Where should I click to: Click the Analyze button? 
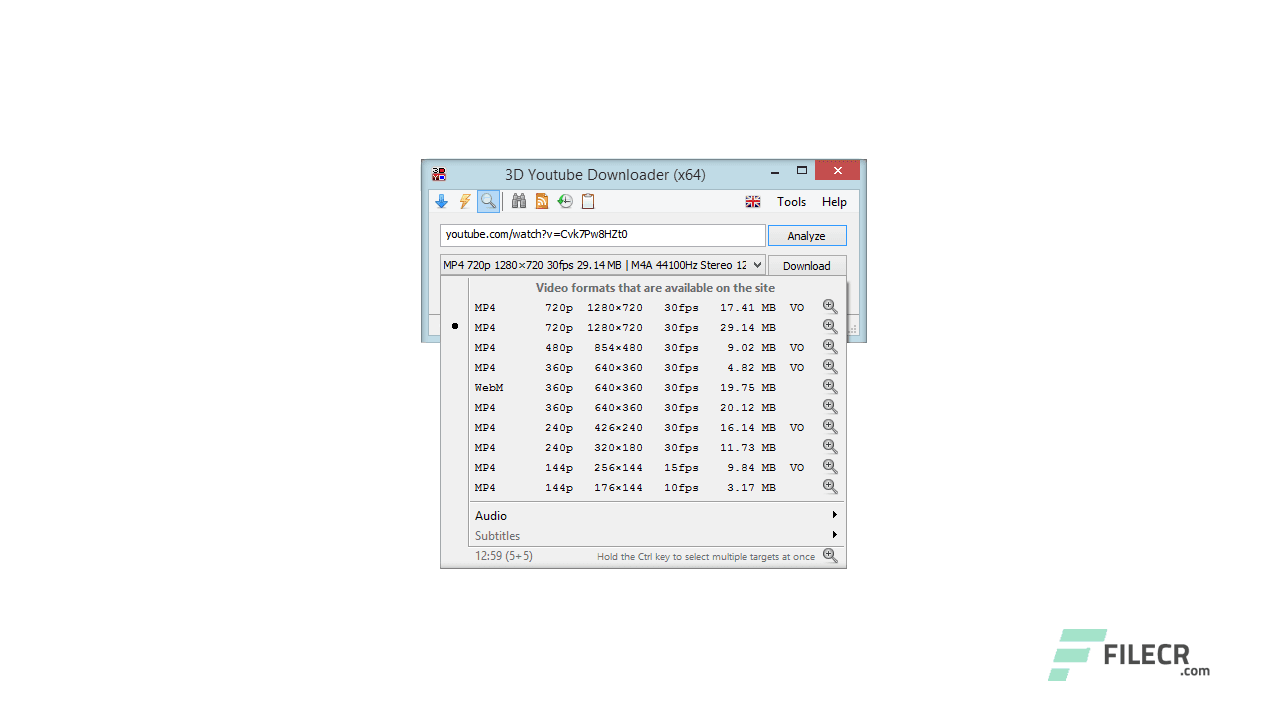pyautogui.click(x=807, y=235)
